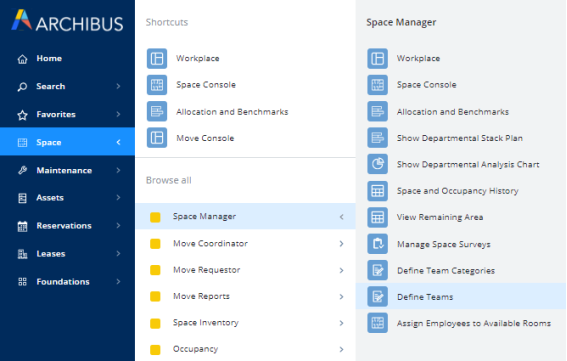Click the Define Teams edit icon

[378, 297]
